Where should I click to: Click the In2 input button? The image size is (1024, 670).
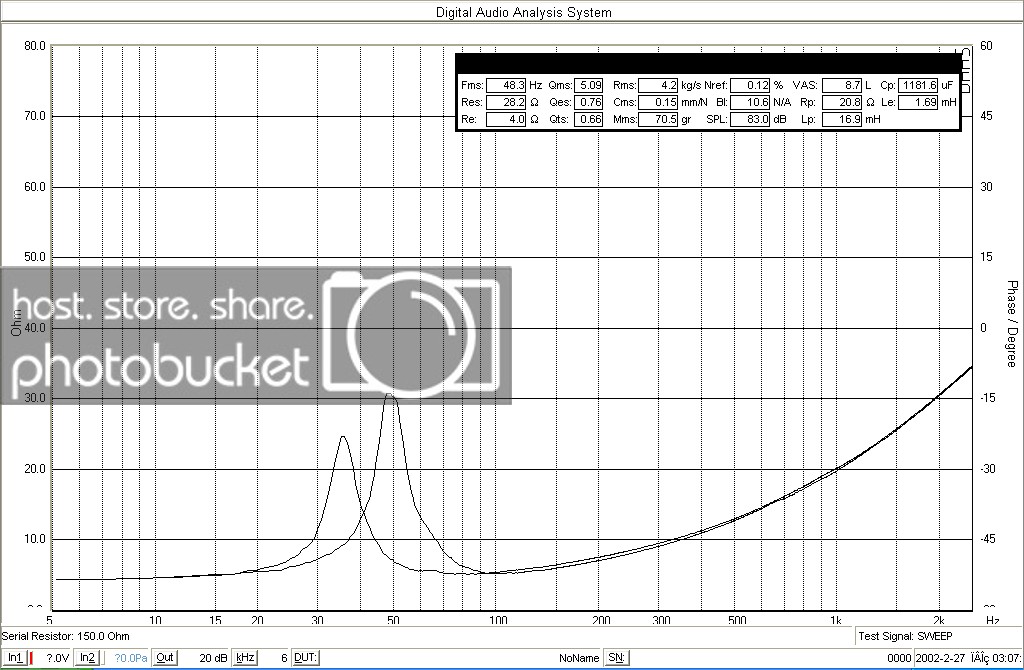click(x=87, y=658)
